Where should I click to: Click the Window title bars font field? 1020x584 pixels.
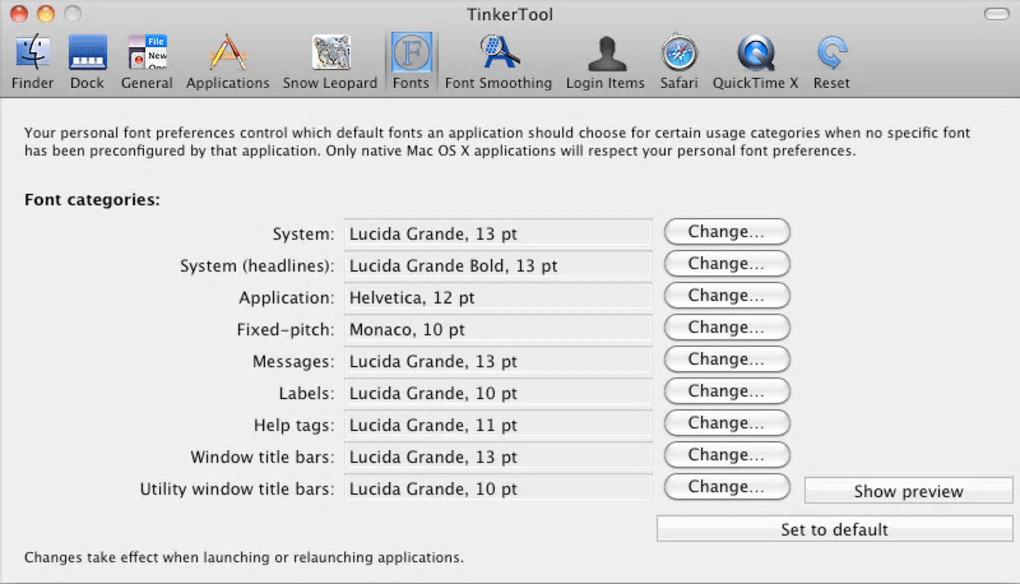[498, 457]
